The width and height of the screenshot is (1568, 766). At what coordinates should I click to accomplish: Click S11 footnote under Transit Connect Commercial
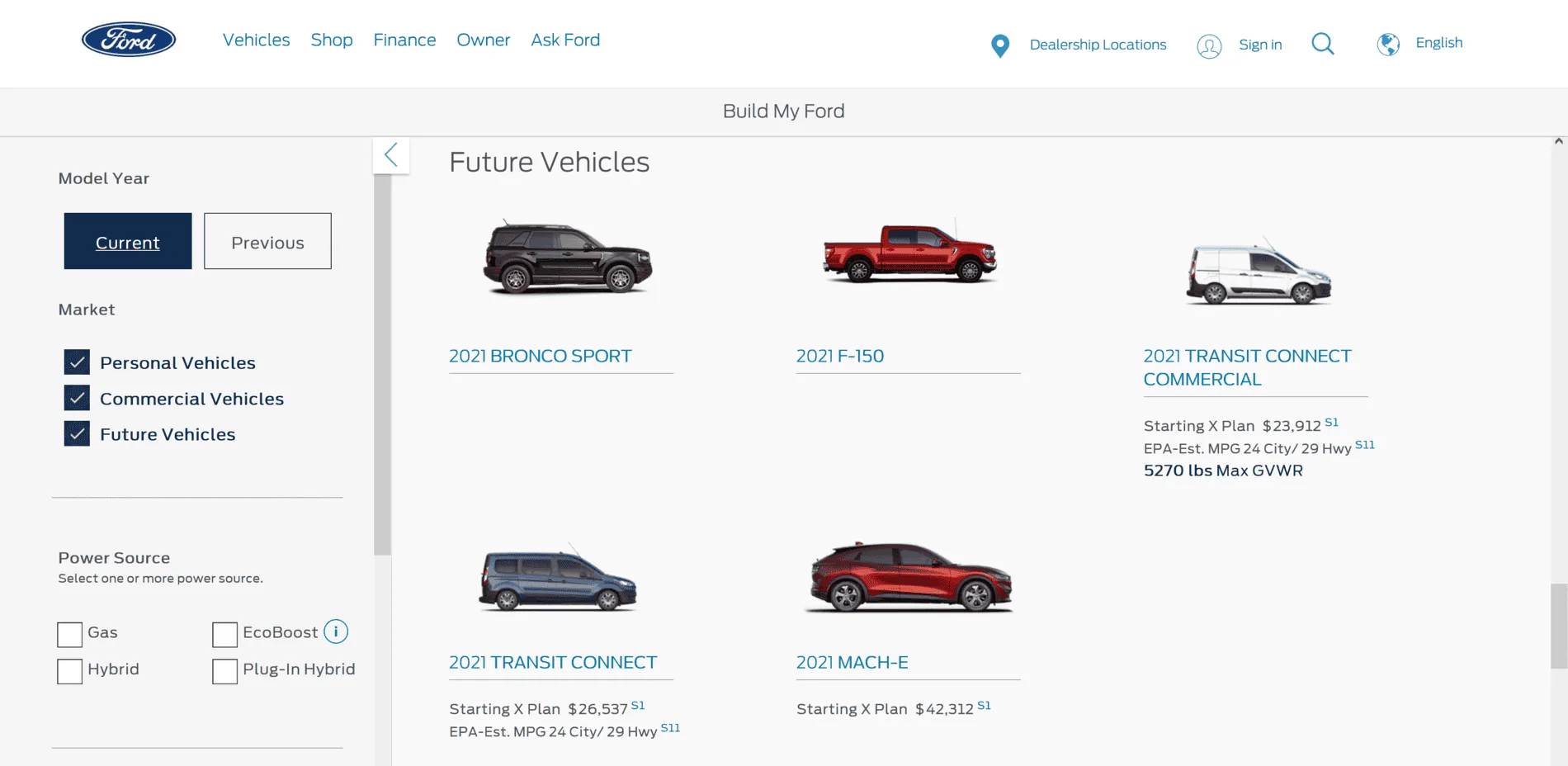1365,445
